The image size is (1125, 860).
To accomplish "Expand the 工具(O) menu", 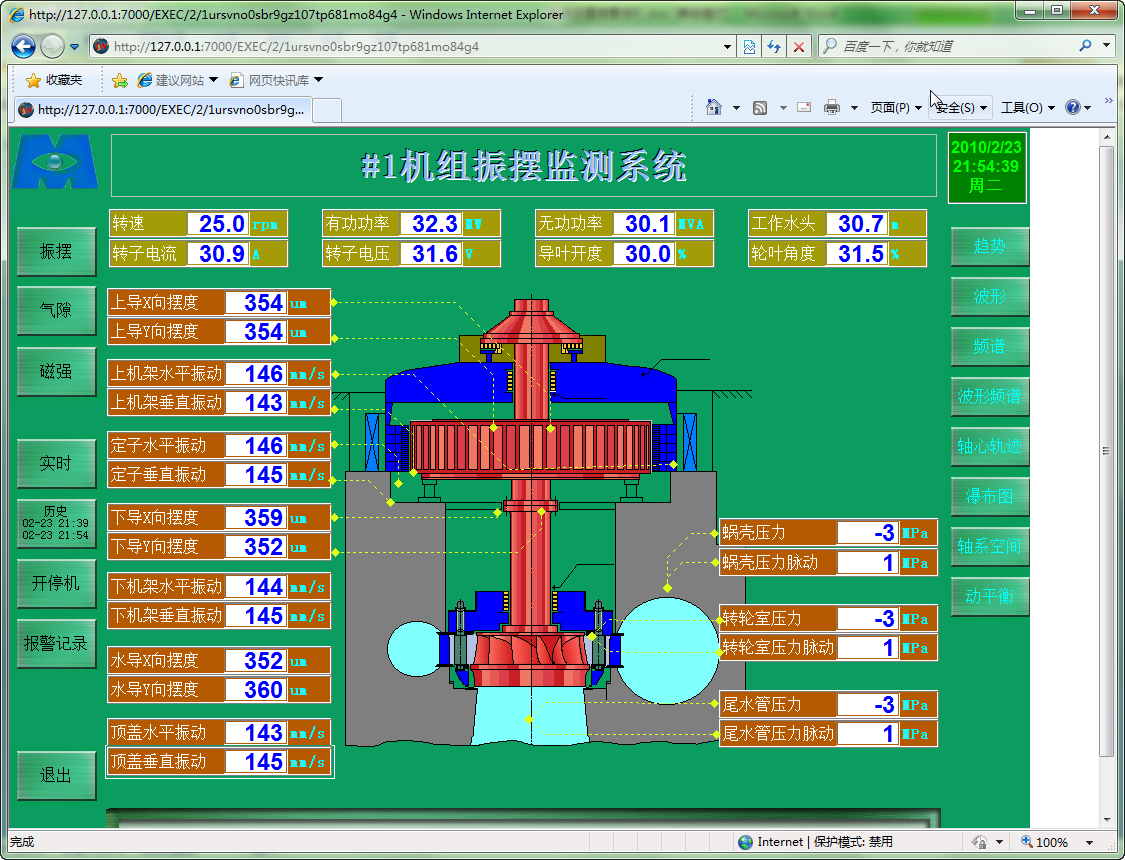I will tap(1028, 107).
